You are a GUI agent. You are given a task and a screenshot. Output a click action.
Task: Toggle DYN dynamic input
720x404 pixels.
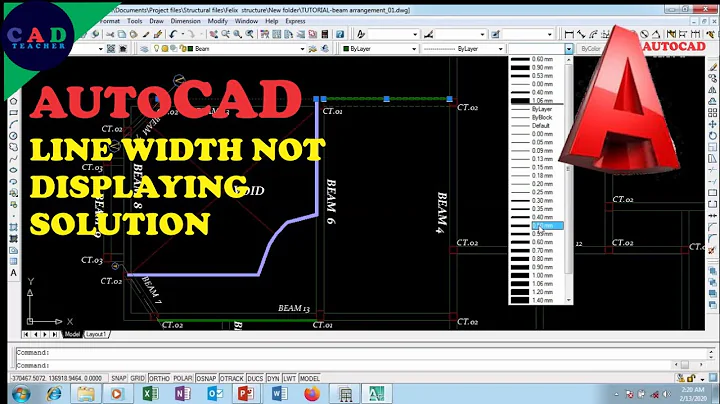tap(273, 378)
